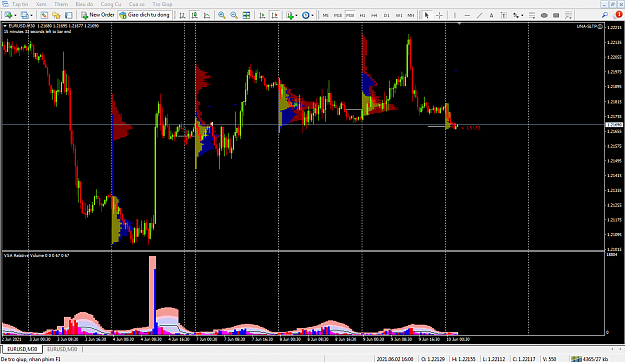Image resolution: width=625 pixels, height=362 pixels.
Task: Open the 'Xem' menu
Action: (x=41, y=4)
